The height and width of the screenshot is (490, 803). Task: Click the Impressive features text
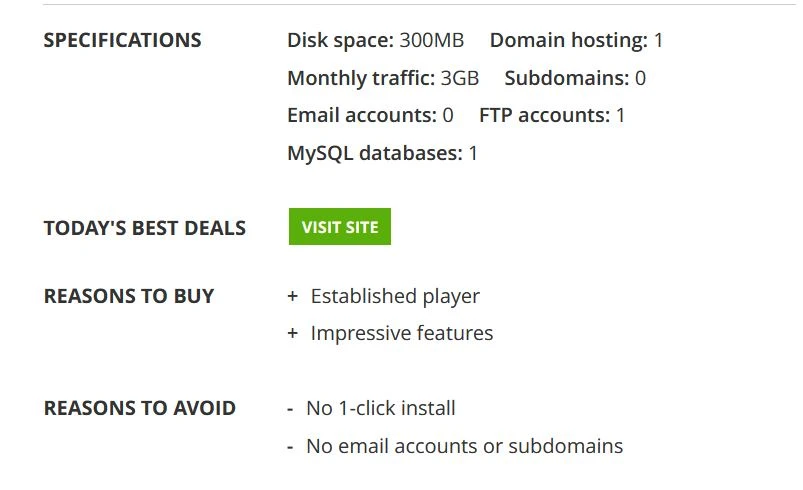(402, 333)
